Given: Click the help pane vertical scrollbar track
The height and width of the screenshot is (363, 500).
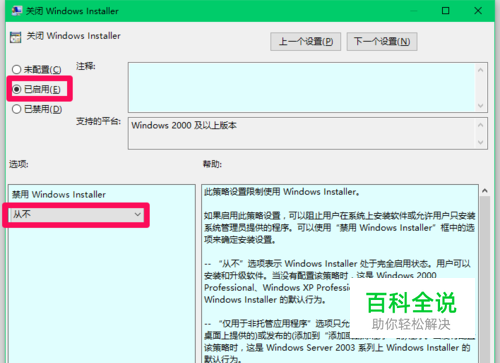Looking at the screenshot, I should [485, 279].
